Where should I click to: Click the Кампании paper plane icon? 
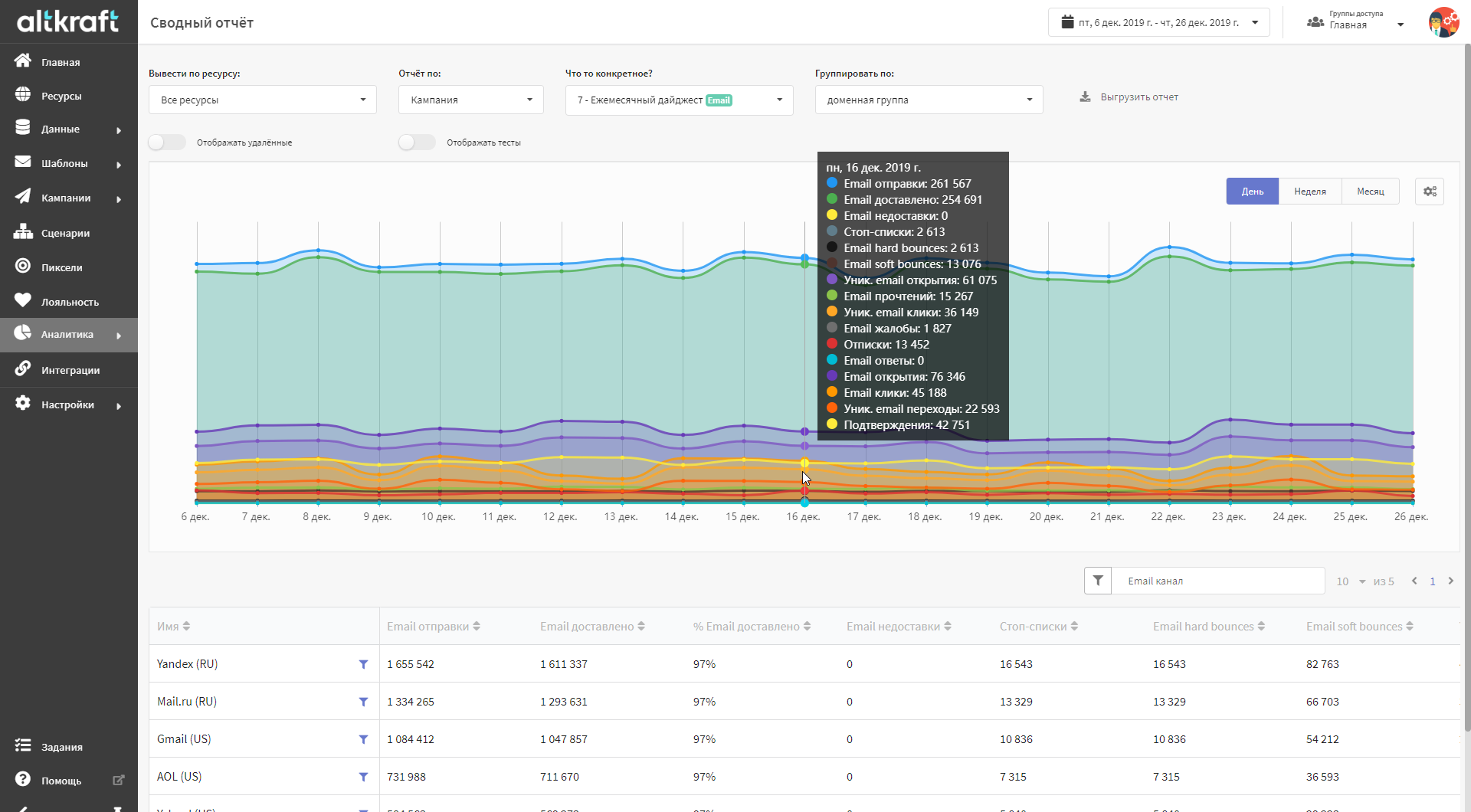coord(23,197)
